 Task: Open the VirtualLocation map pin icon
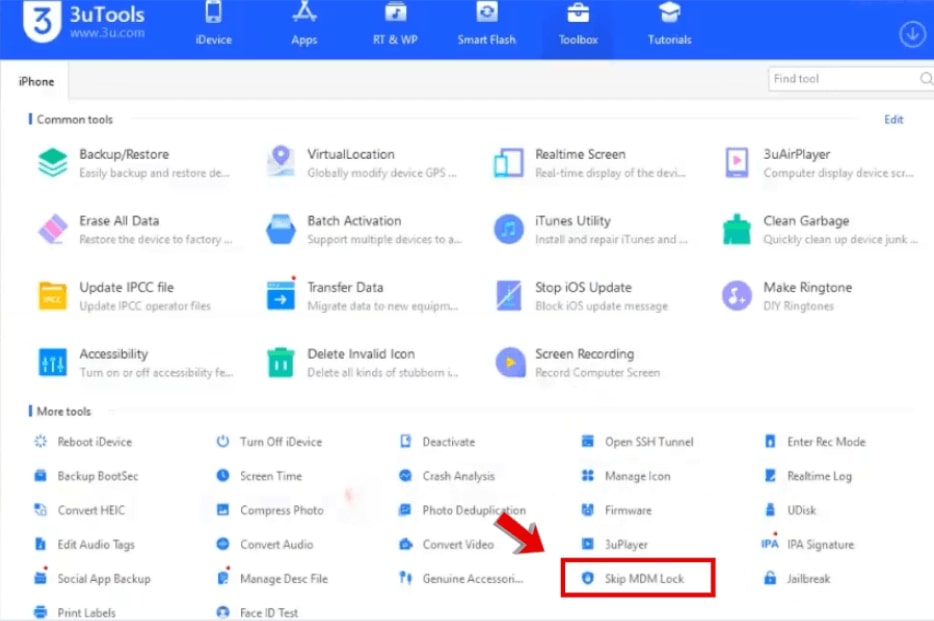pos(281,161)
